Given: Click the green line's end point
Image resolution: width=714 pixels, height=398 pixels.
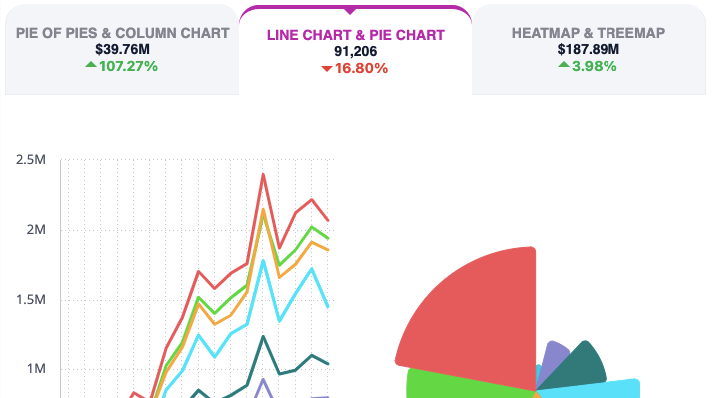Looking at the screenshot, I should [328, 238].
